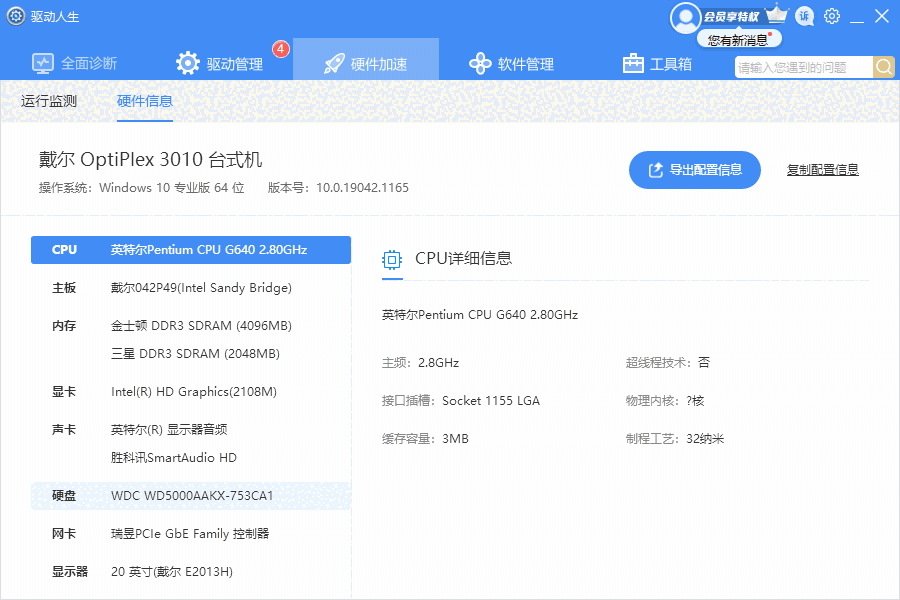Click the 导出配置信息 button
Viewport: 900px width, 600px height.
694,170
